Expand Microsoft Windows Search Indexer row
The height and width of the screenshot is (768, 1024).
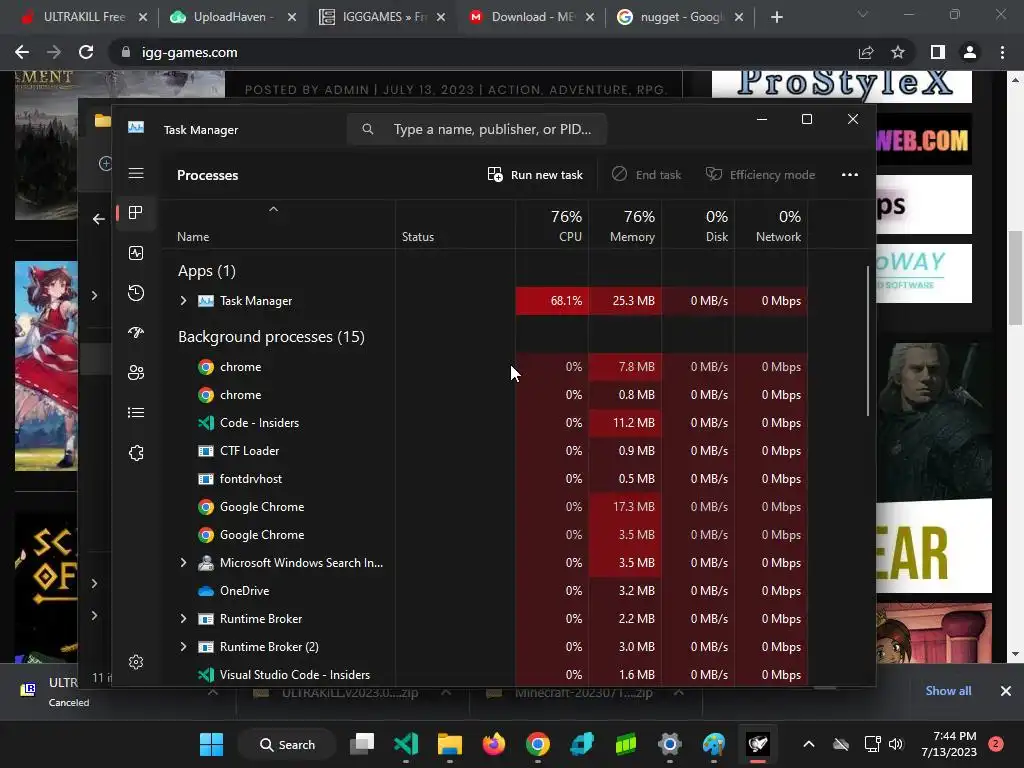[x=184, y=562]
